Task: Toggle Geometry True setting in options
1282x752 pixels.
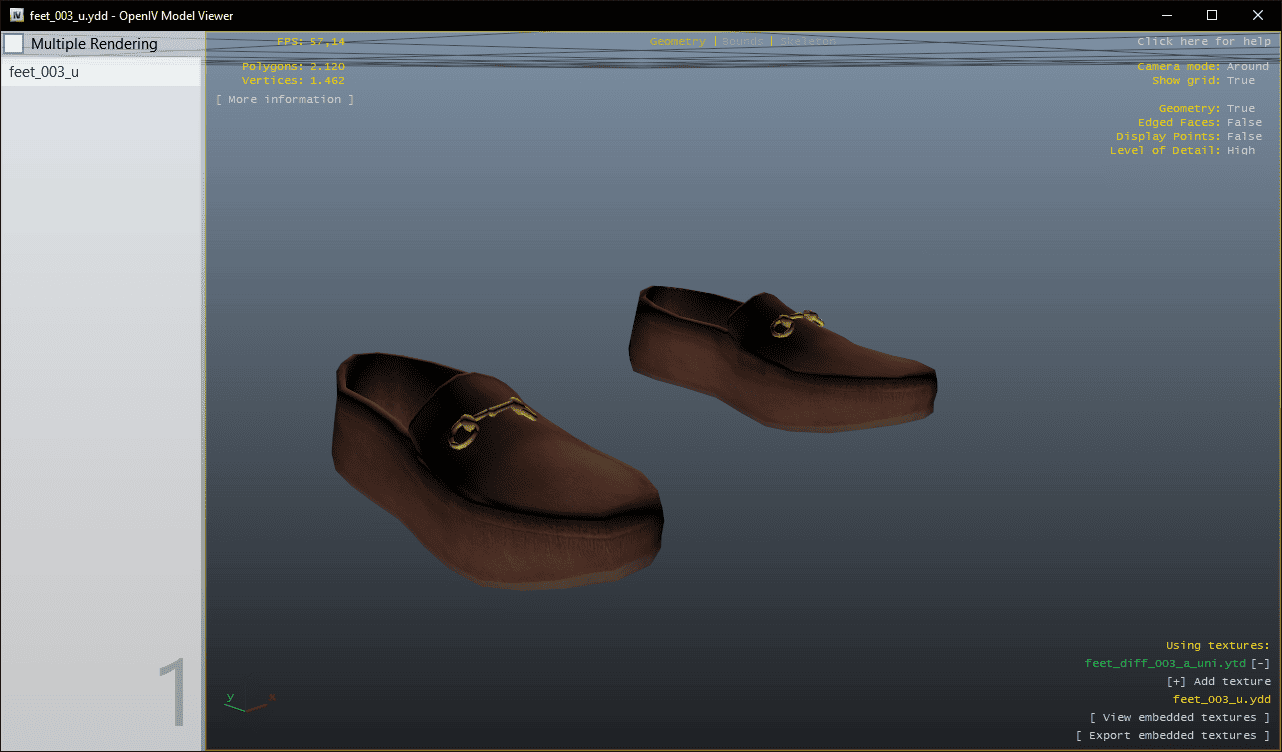Action: pos(1240,108)
